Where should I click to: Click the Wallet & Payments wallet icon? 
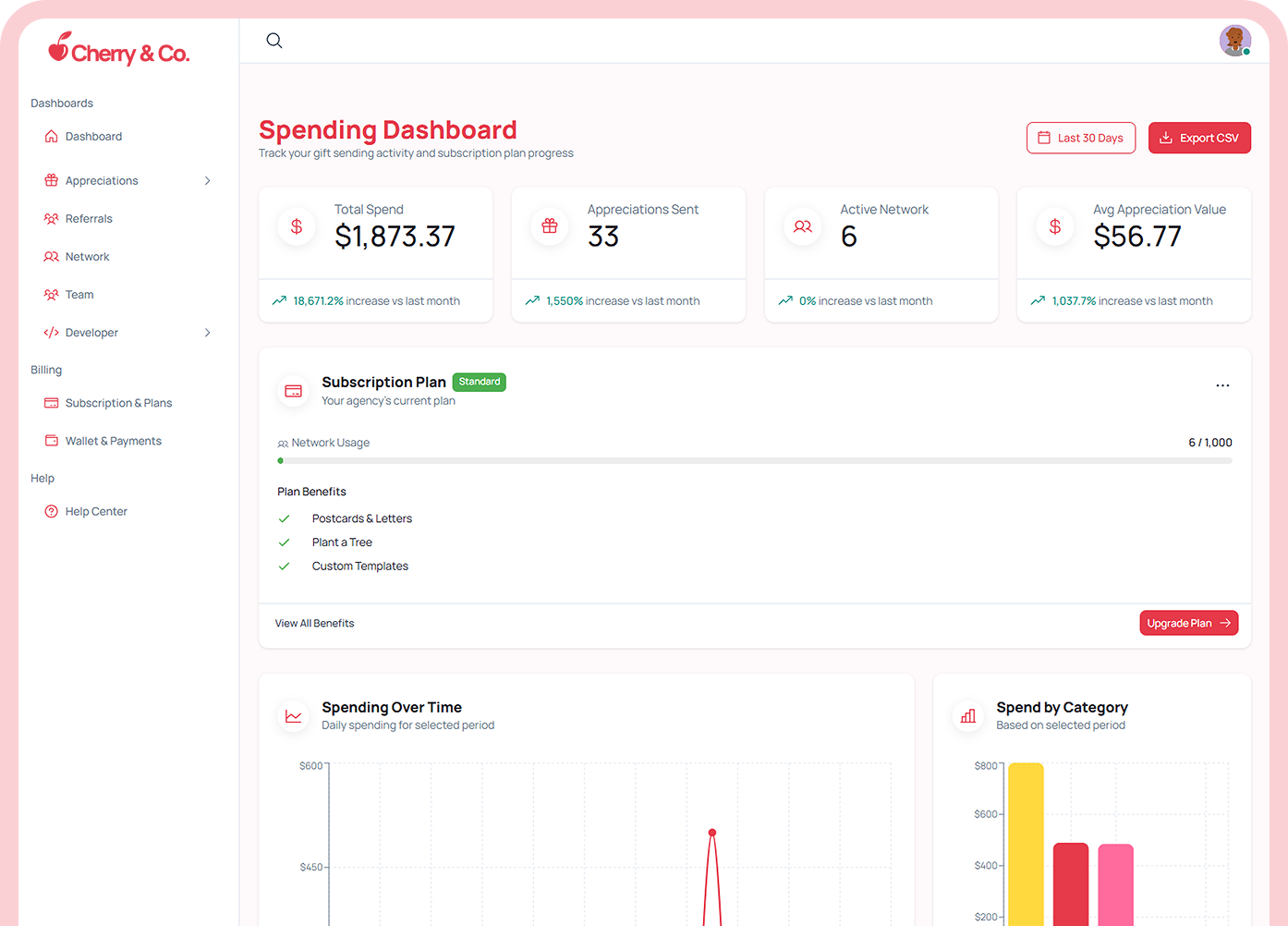[x=52, y=441]
